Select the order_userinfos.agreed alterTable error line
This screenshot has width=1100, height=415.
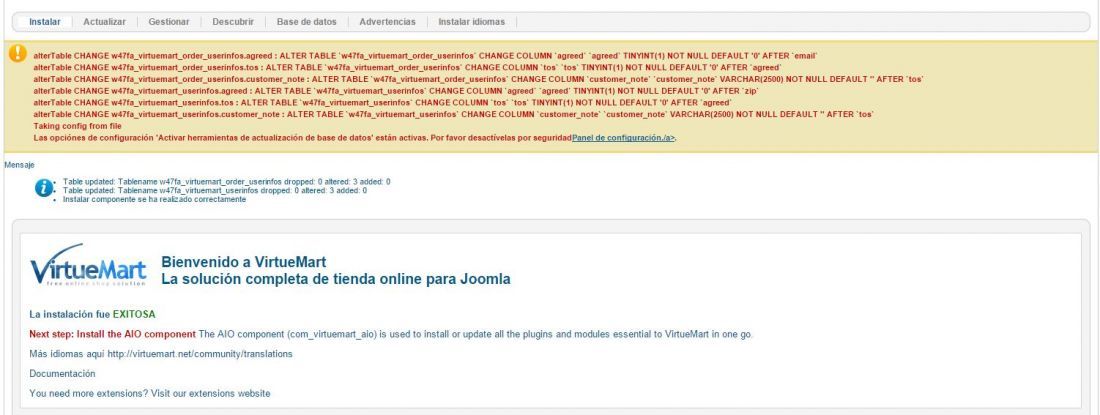(x=426, y=55)
